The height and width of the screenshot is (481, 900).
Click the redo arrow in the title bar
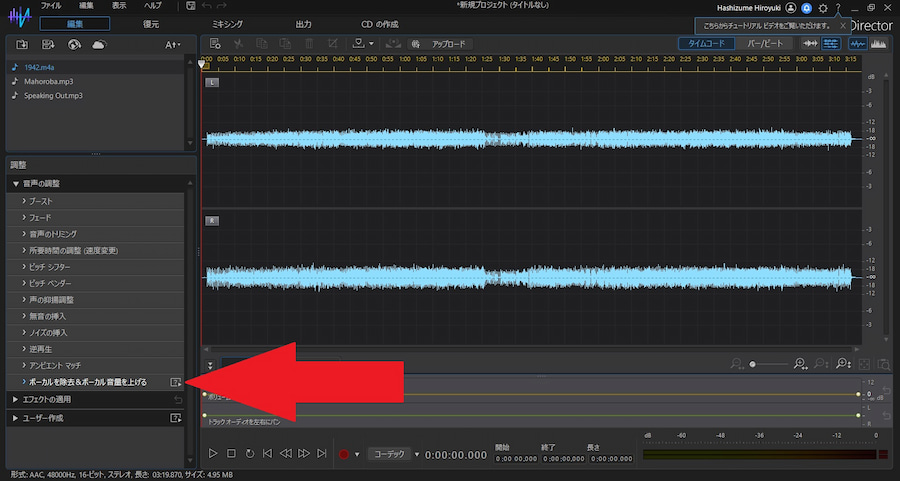pos(222,6)
